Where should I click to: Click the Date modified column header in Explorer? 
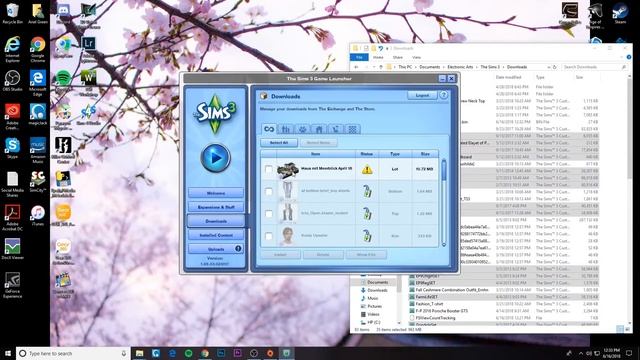click(x=508, y=77)
